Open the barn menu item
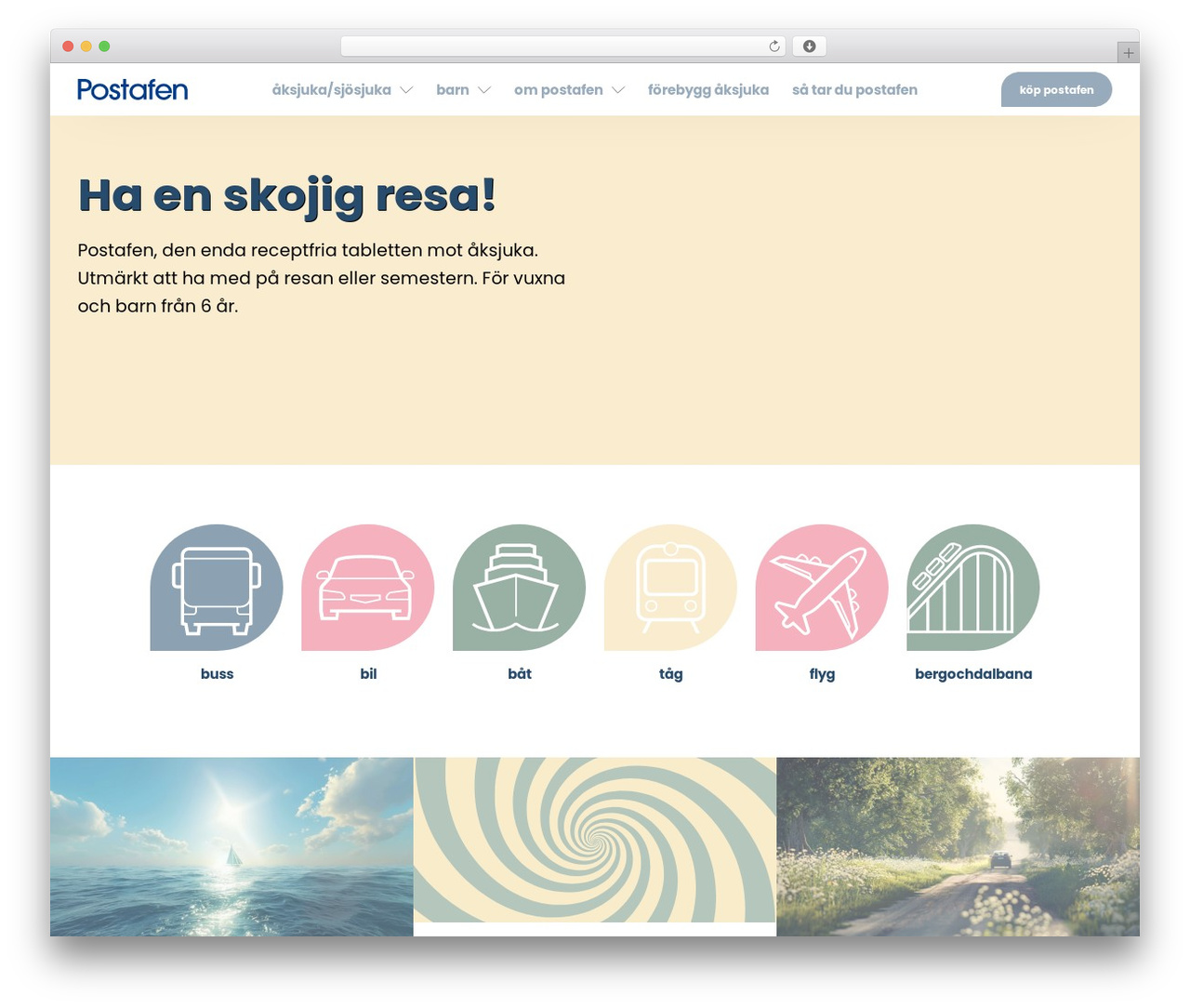 (x=453, y=89)
